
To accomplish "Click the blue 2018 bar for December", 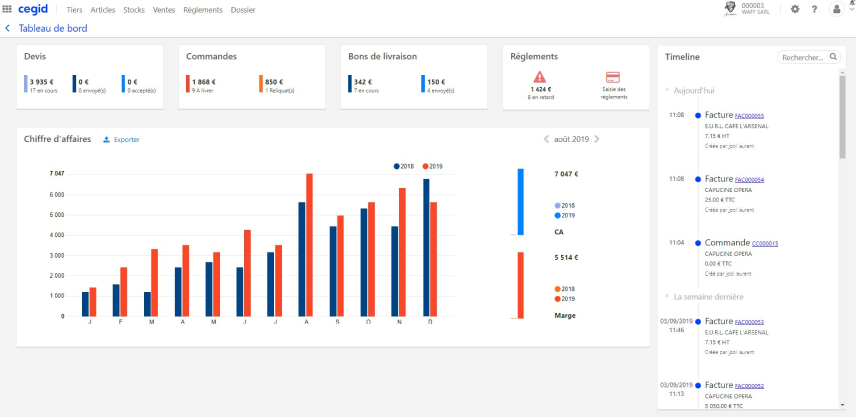I will click(x=426, y=247).
